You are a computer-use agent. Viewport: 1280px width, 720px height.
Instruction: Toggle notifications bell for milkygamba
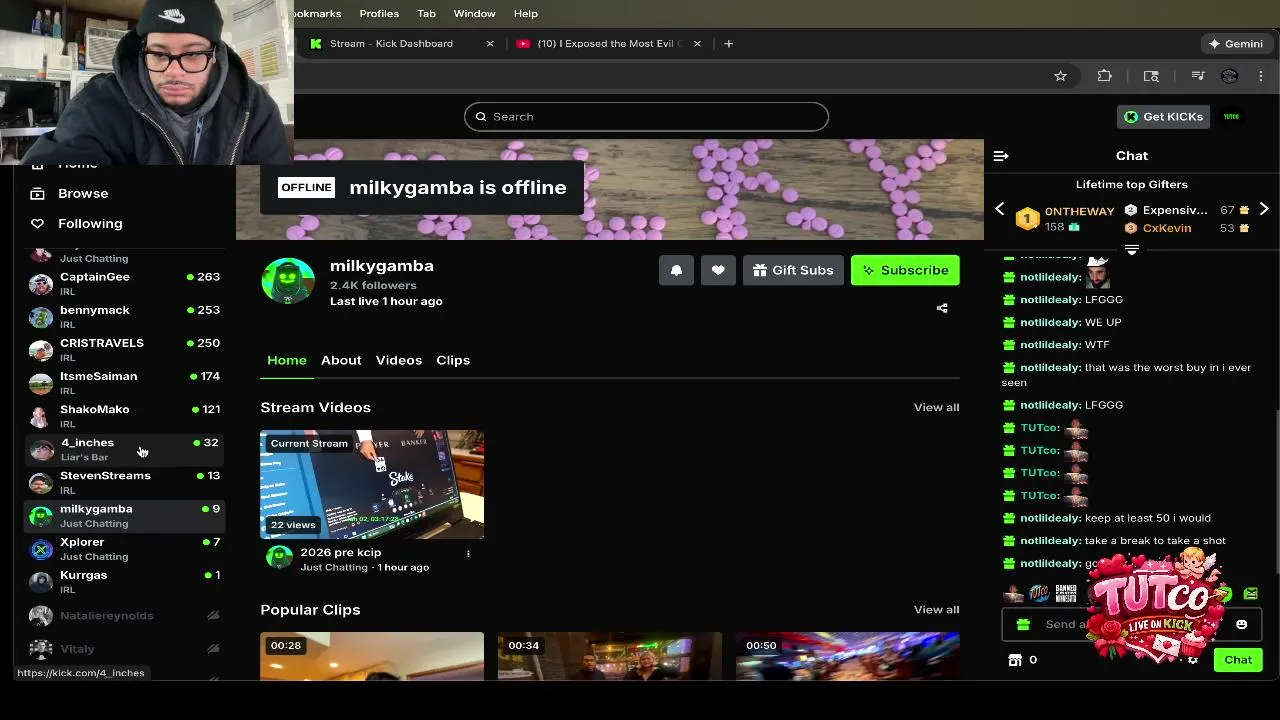(676, 270)
